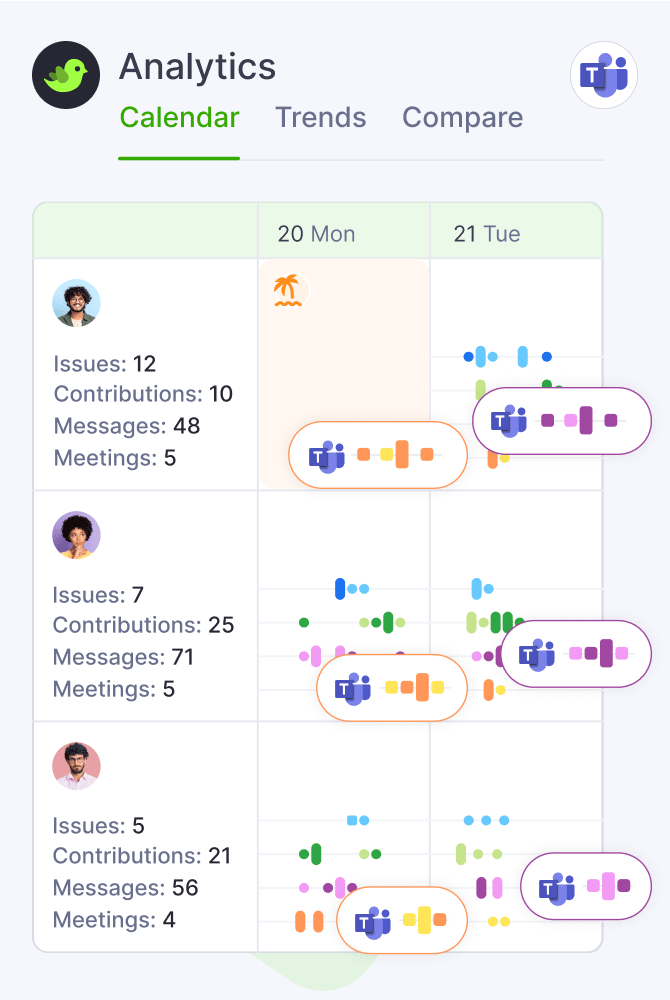
Task: Click Teams icon in third row's purple badge
Action: 557,886
